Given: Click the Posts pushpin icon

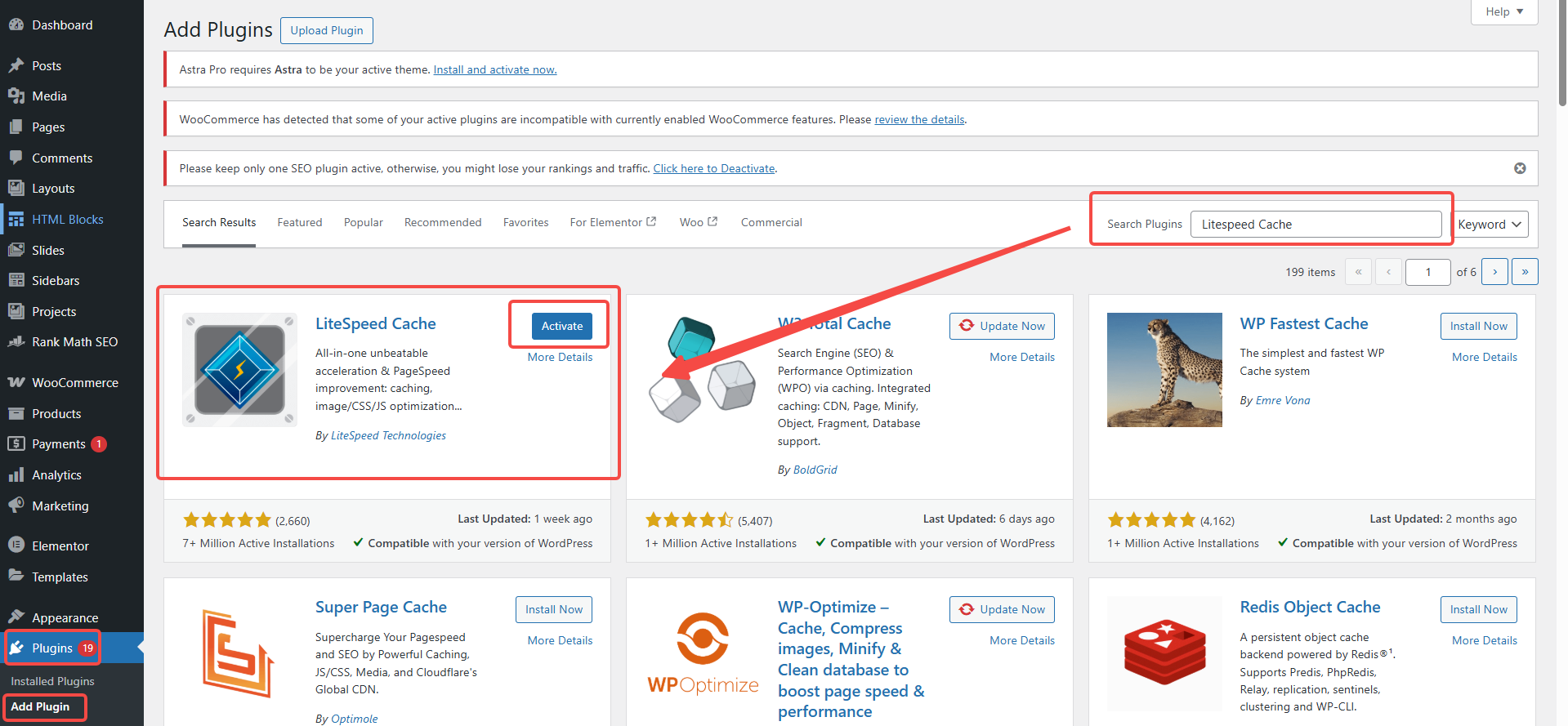Looking at the screenshot, I should (x=16, y=65).
